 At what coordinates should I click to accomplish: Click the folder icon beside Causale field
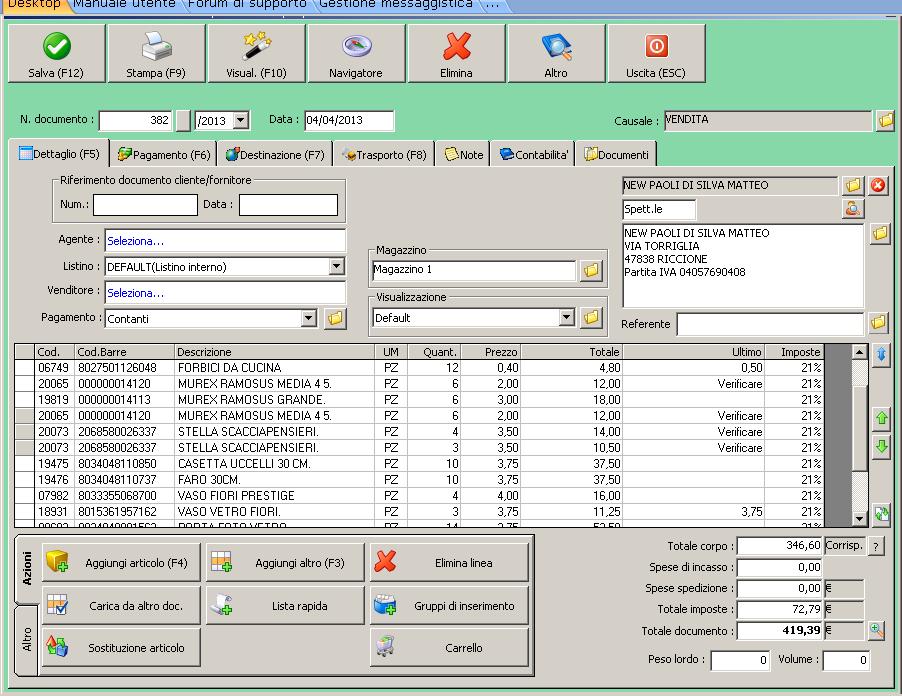click(885, 121)
